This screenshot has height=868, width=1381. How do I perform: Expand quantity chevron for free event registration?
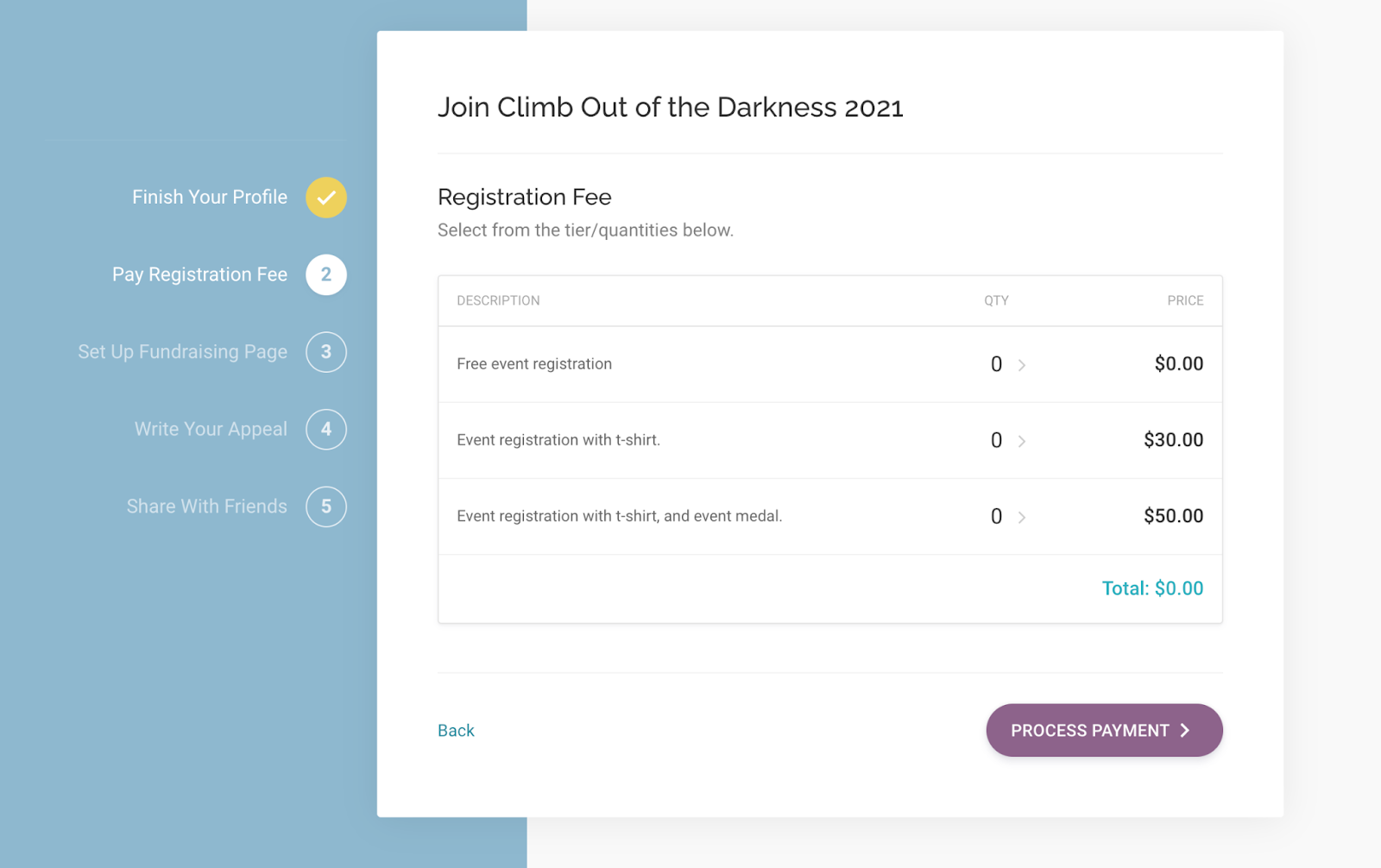coord(1022,365)
